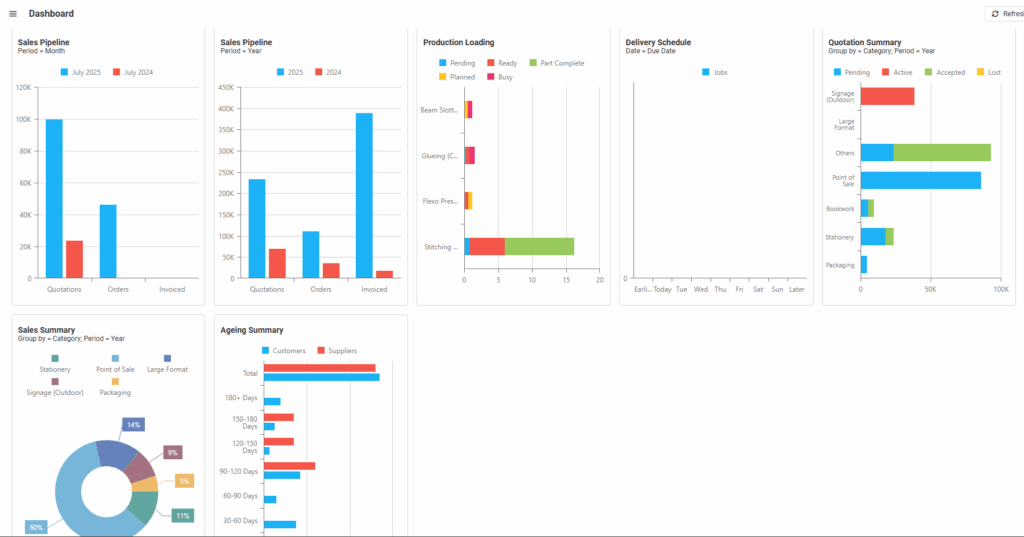Click the Customers legend swatch in Ageing Summary
Image resolution: width=1024 pixels, height=537 pixels.
266,351
